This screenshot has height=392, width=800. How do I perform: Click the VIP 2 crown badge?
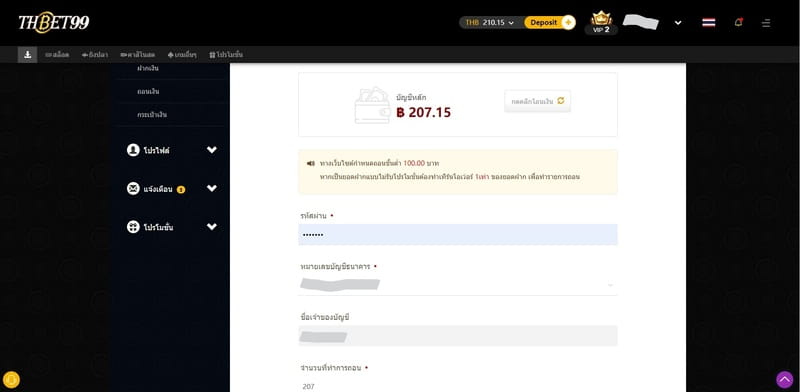[x=601, y=22]
